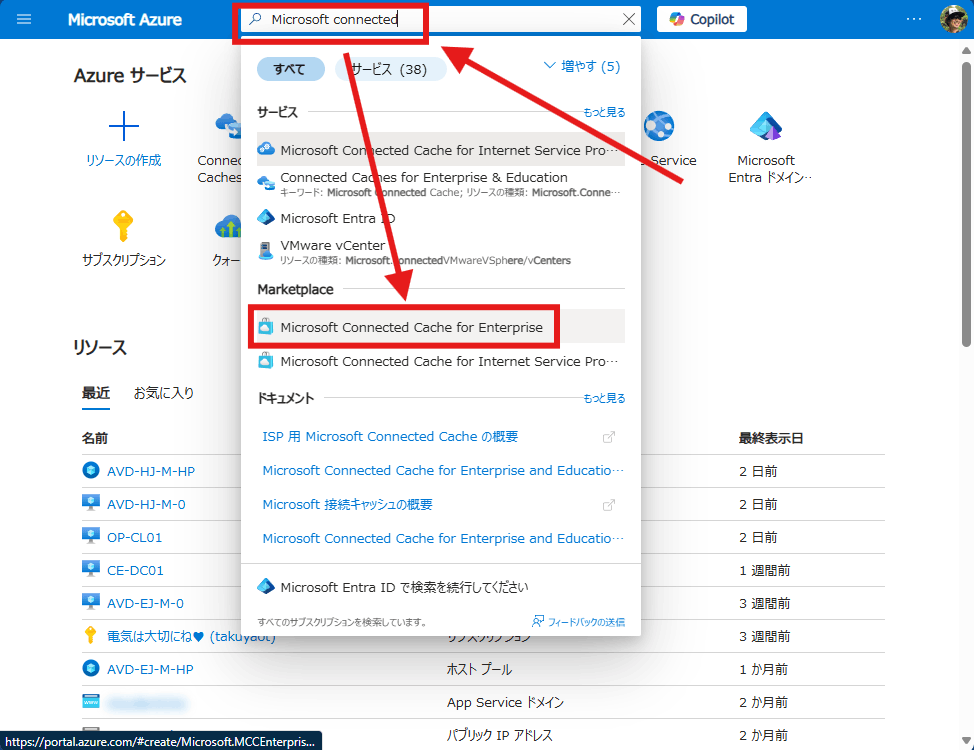Click もっと見る next to サービス heading
This screenshot has width=974, height=750.
click(x=604, y=112)
